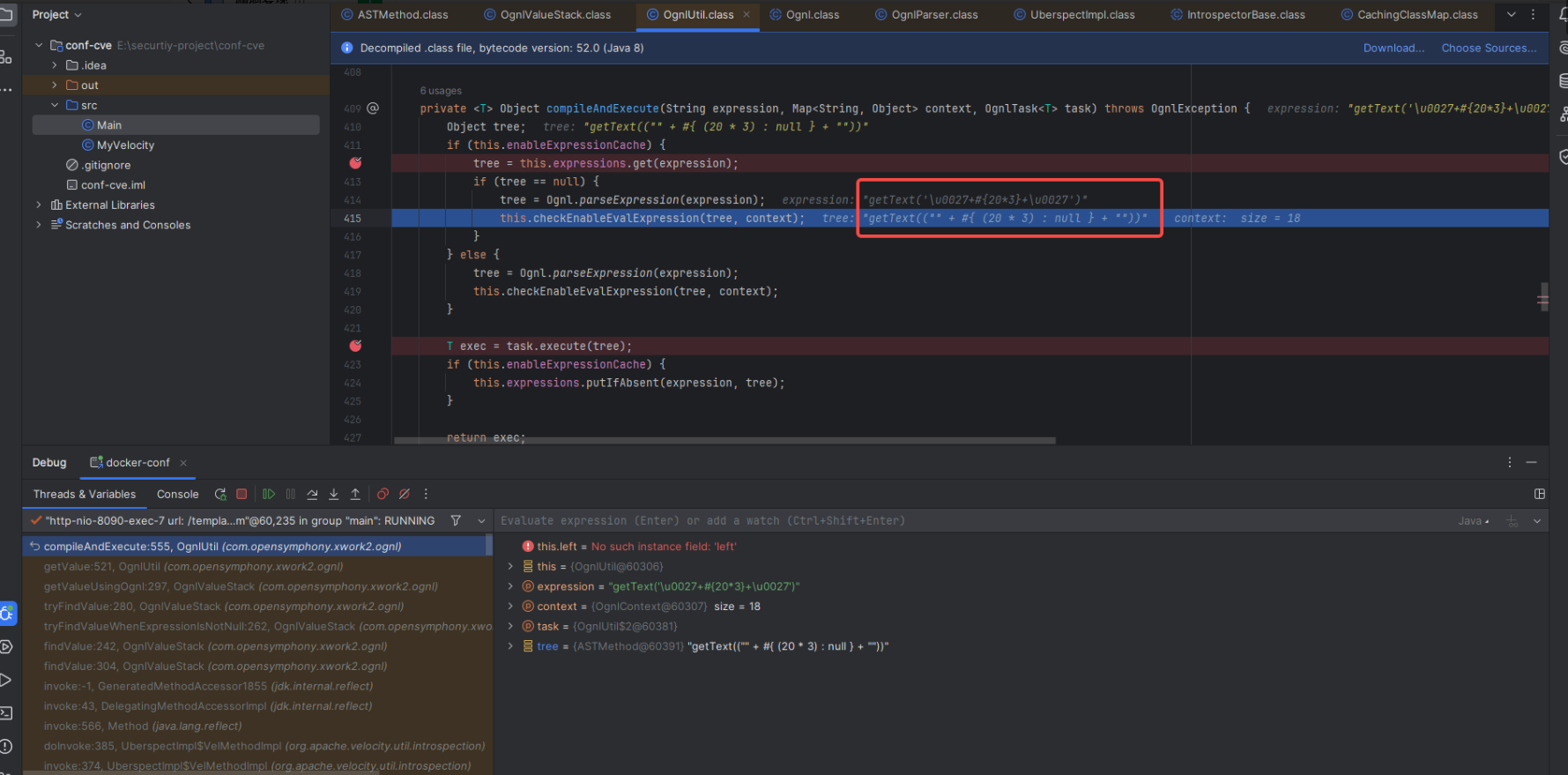Open the Console tab in debugger

coord(178,495)
